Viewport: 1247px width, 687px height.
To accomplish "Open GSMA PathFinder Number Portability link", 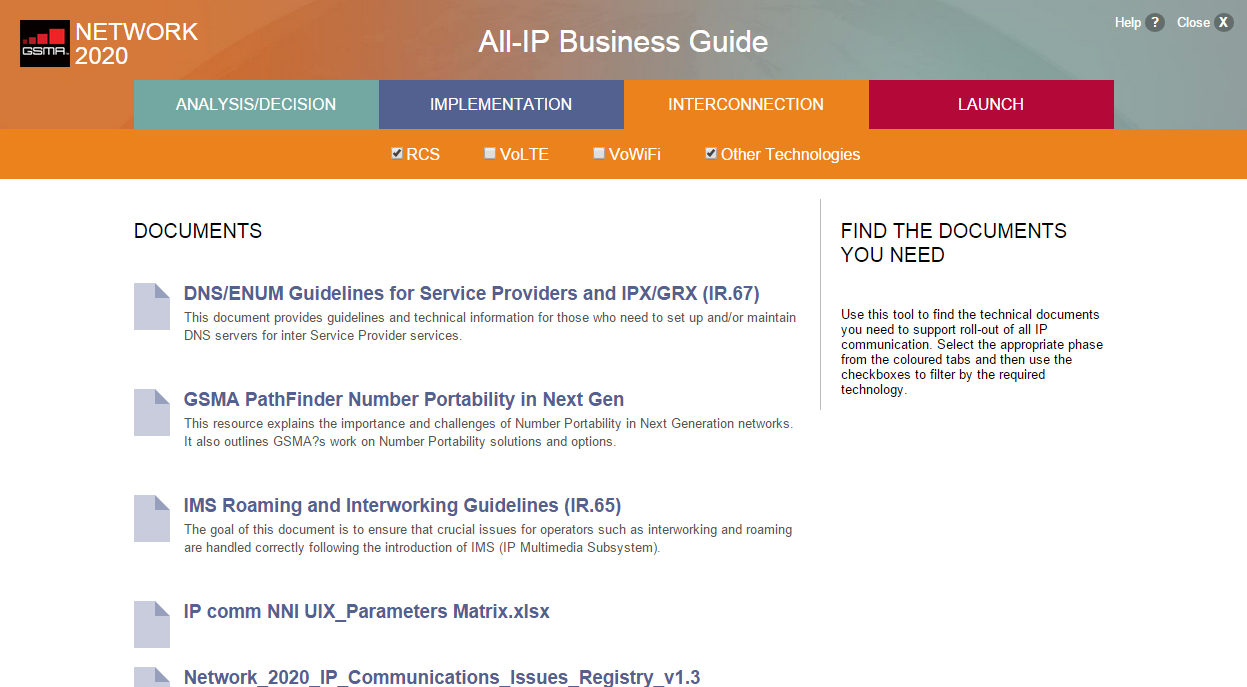I will coord(404,400).
